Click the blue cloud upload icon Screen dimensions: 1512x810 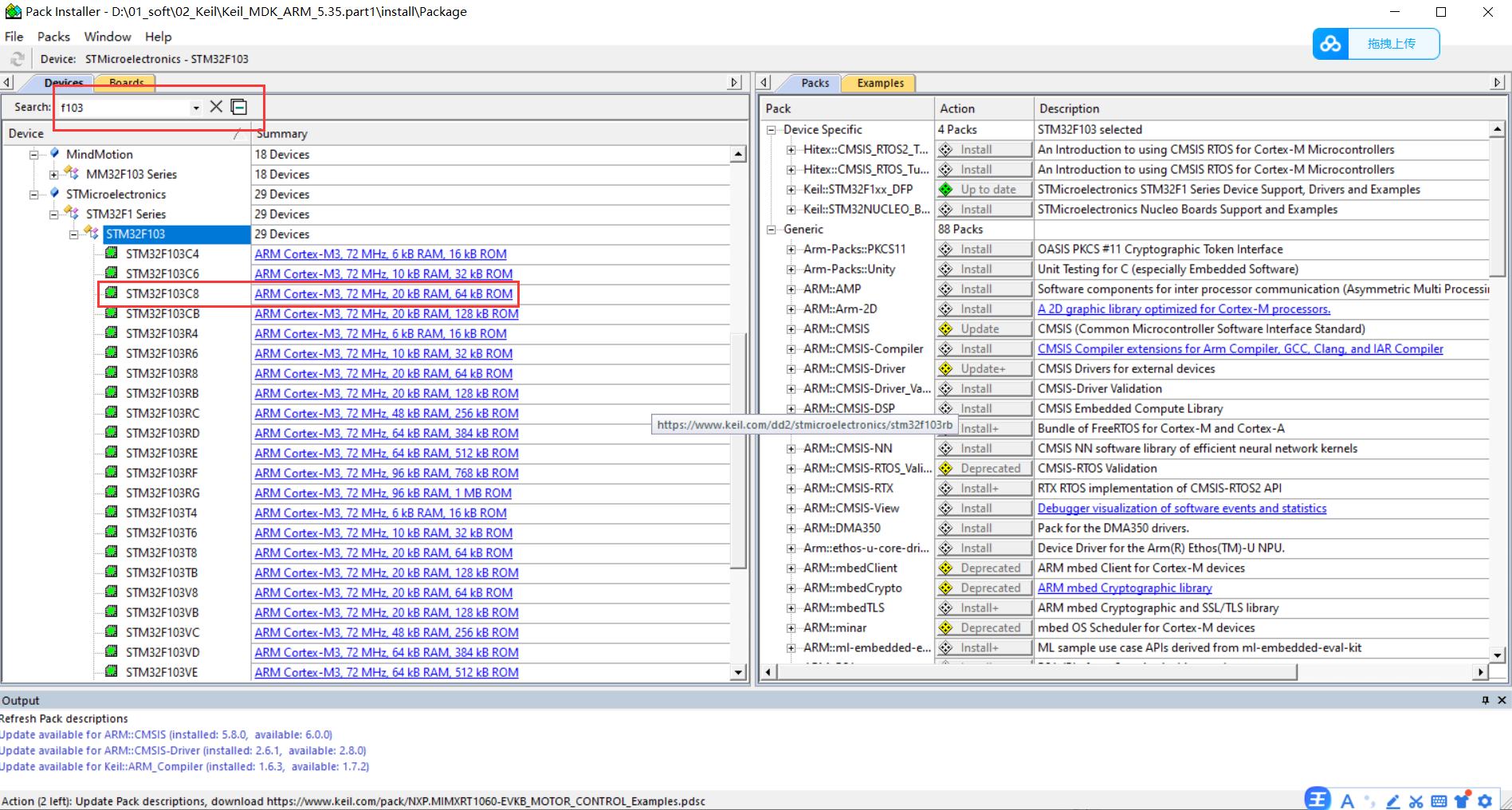pos(1330,44)
